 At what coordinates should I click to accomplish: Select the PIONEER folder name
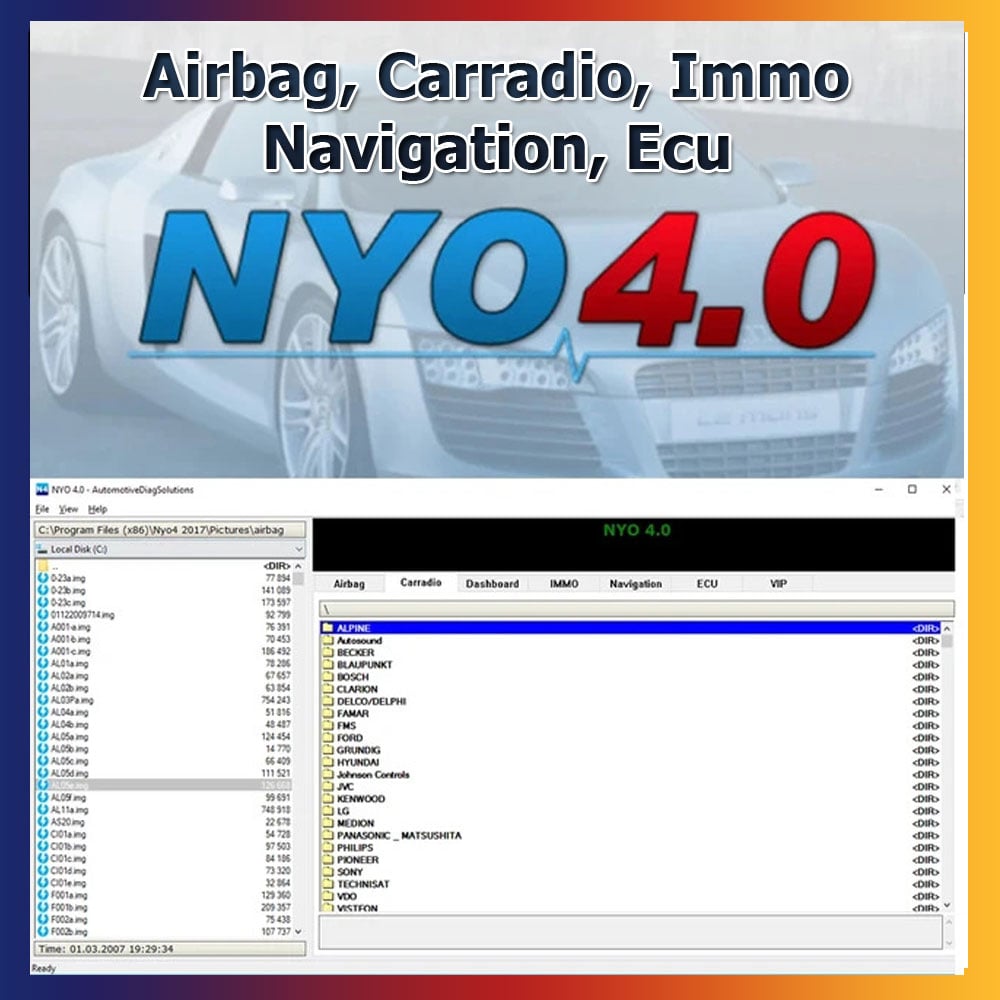coord(358,860)
